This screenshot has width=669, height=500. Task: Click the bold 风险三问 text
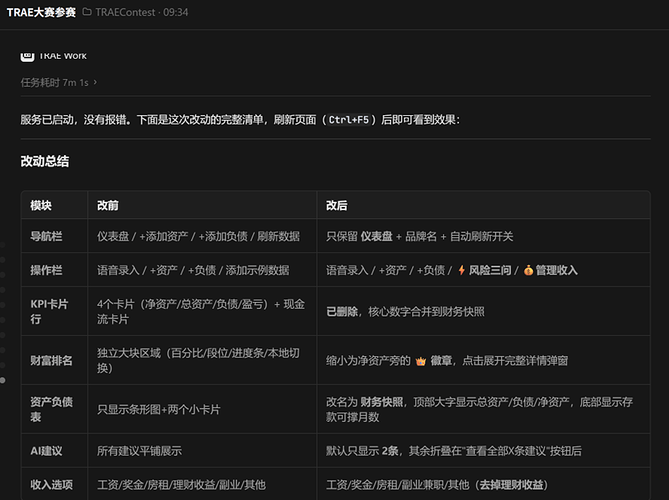click(490, 270)
